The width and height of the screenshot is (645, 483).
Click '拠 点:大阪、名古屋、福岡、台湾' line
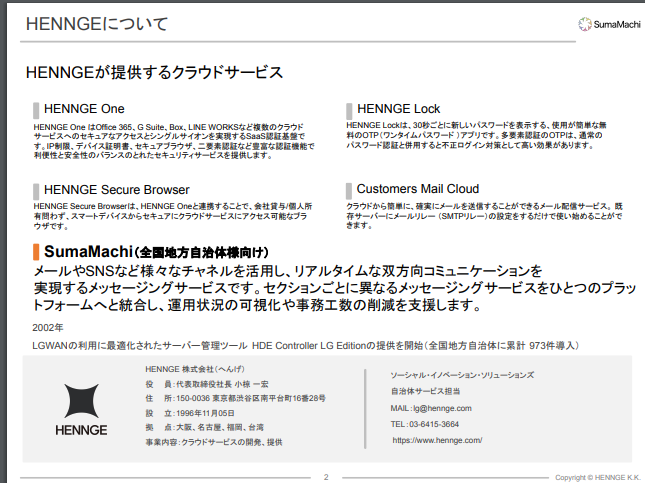click(x=204, y=427)
